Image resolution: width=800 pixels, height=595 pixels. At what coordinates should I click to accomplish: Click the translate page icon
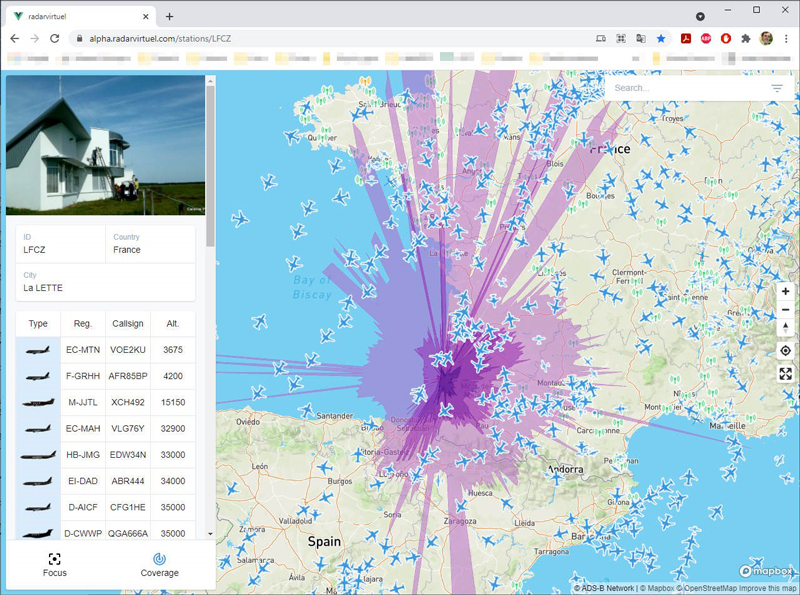pos(641,38)
